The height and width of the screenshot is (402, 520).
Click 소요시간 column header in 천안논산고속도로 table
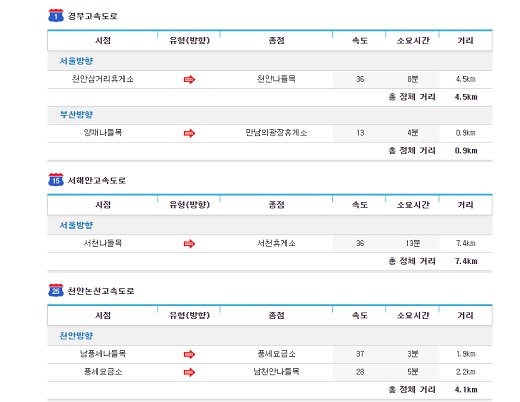pos(413,315)
